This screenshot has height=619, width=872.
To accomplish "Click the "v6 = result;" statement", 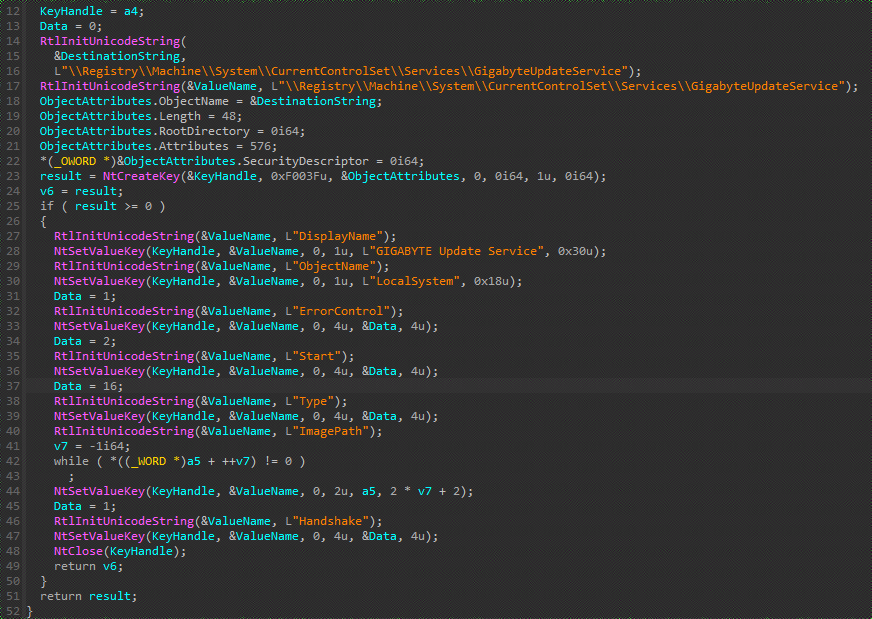I will pos(82,191).
